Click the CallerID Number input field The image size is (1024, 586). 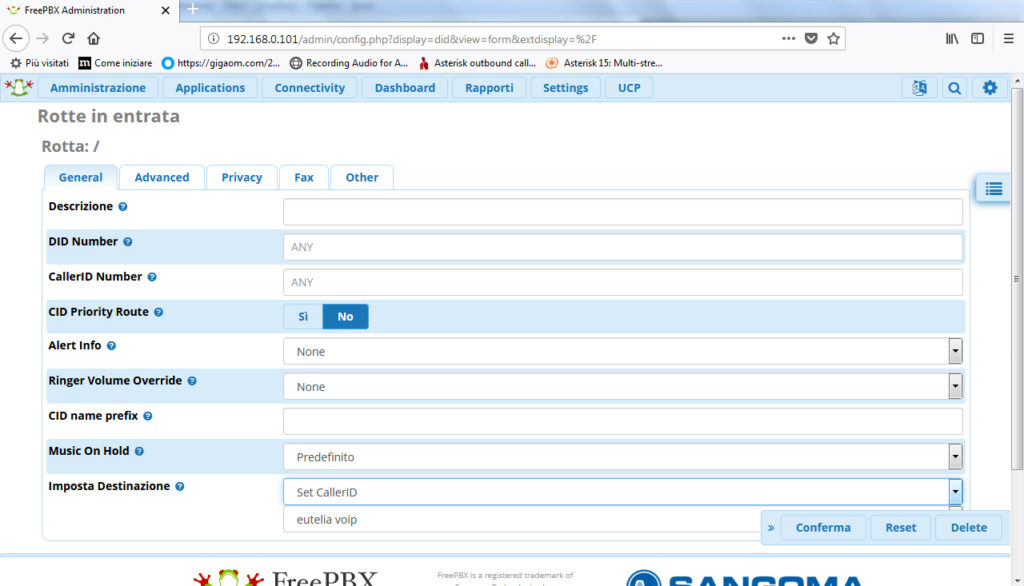(x=622, y=282)
